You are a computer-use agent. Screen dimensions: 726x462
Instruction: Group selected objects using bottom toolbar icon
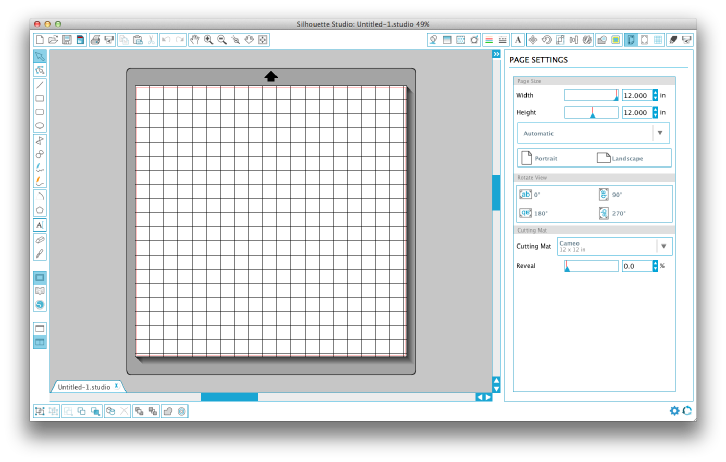pos(40,411)
